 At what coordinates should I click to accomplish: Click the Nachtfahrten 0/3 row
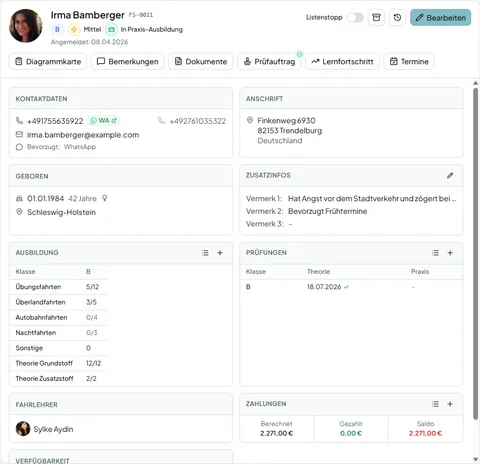click(x=58, y=333)
